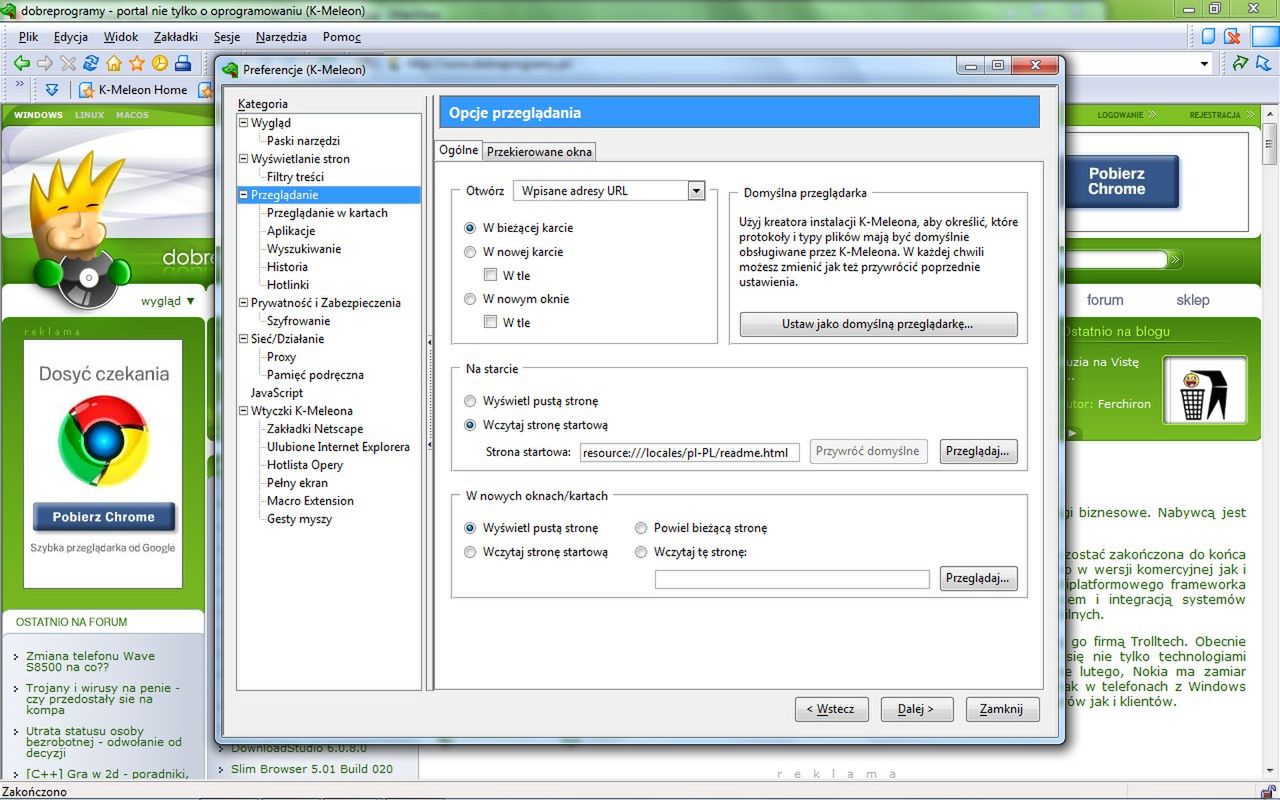Open the Plik menu
The image size is (1280, 800).
(28, 37)
